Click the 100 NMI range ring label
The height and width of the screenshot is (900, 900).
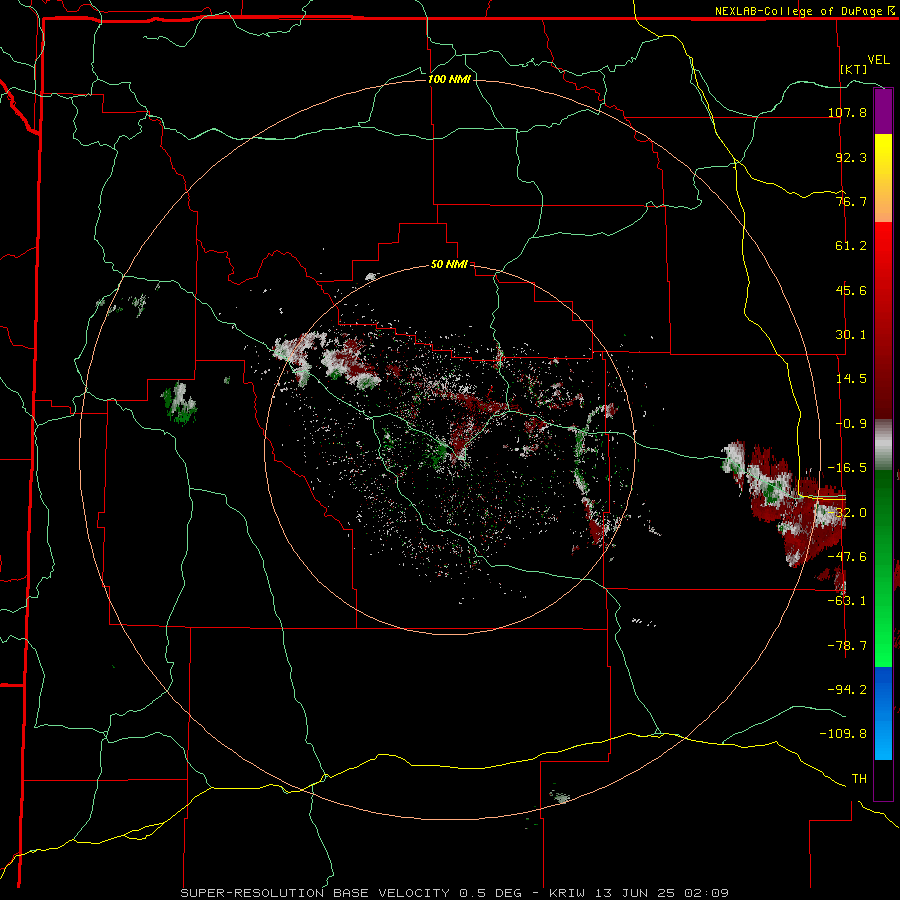tap(449, 79)
